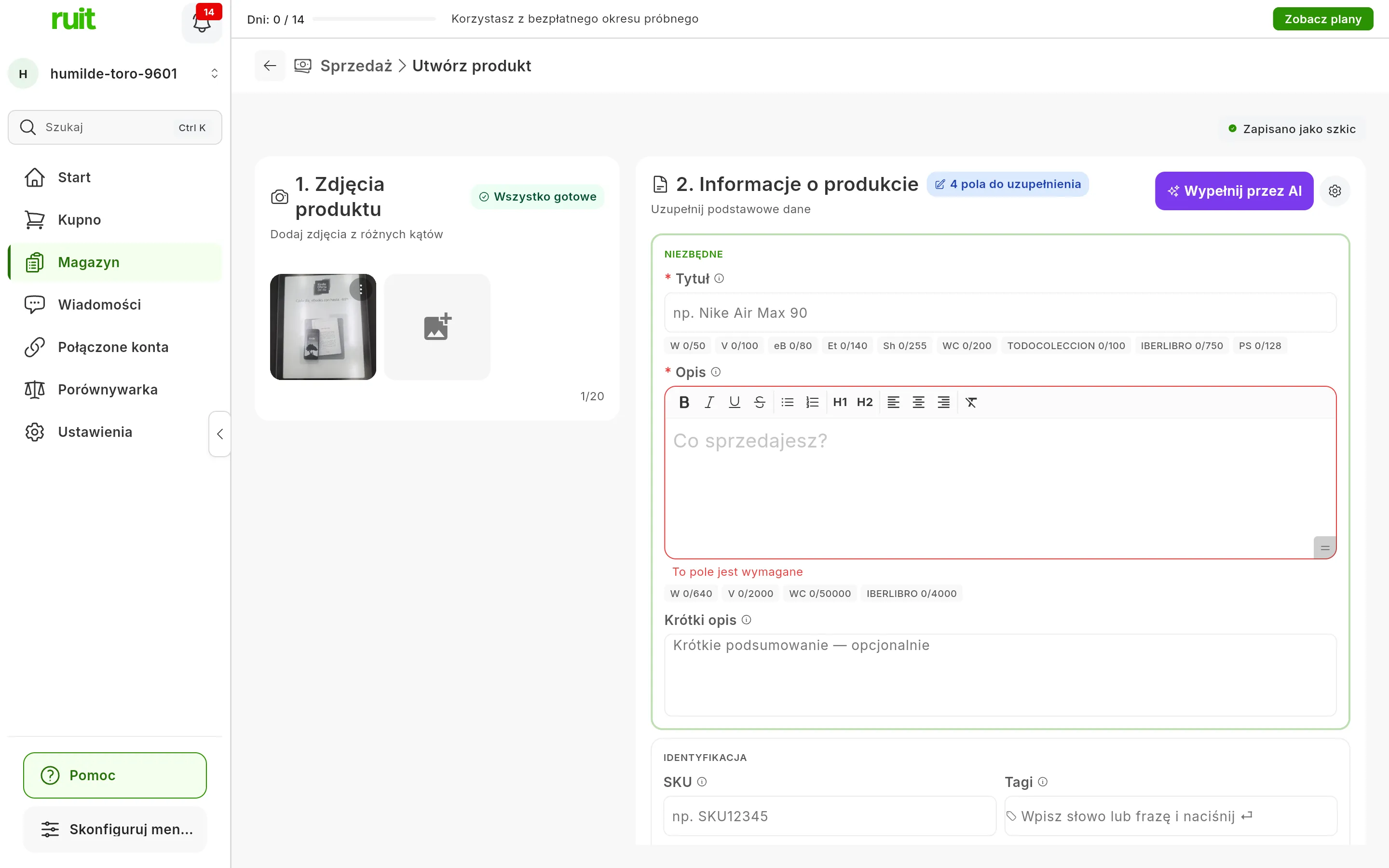Open the three-dot menu on product photo
1389x868 pixels.
click(x=361, y=289)
